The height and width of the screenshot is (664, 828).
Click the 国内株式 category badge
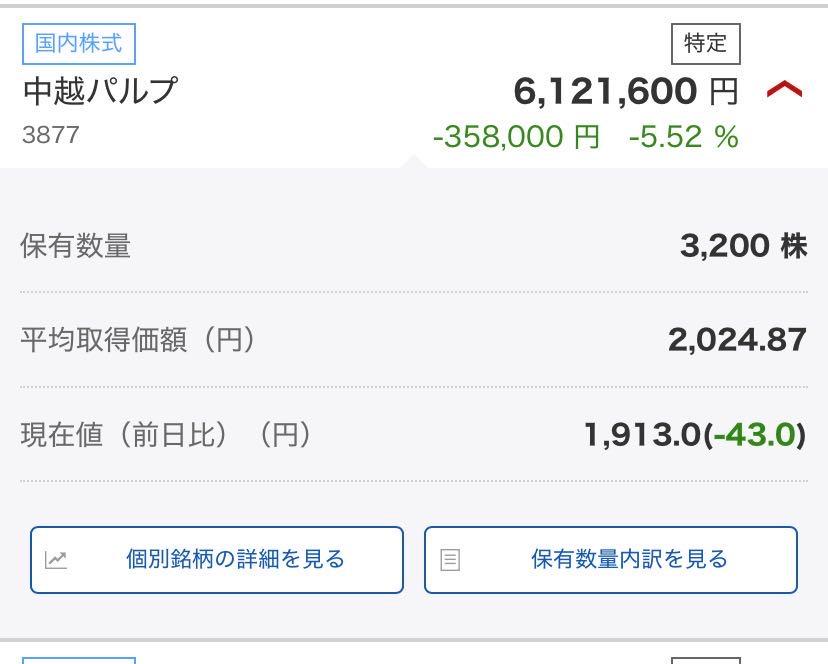(78, 44)
